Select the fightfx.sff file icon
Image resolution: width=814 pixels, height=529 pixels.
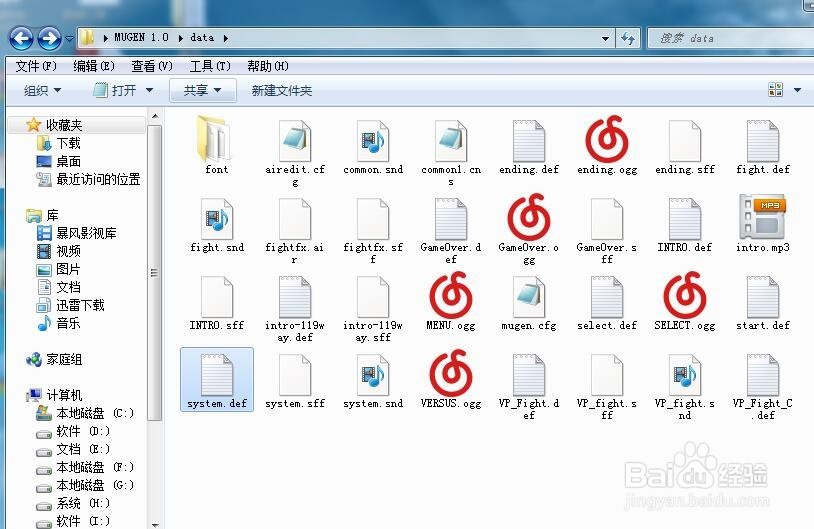(373, 219)
